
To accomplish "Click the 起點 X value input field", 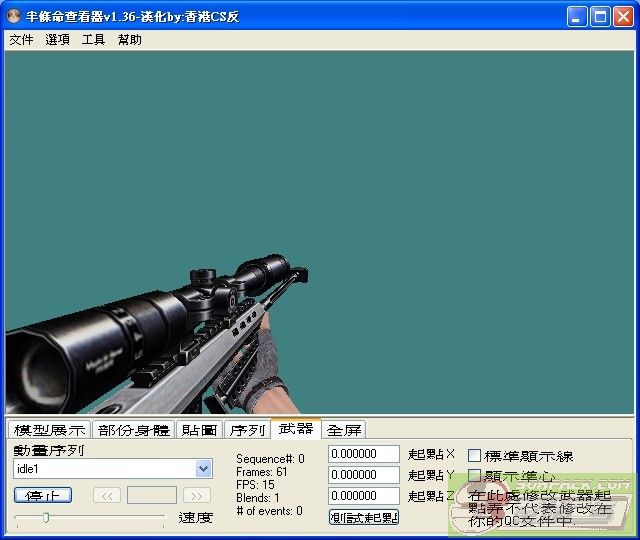I will pos(364,455).
